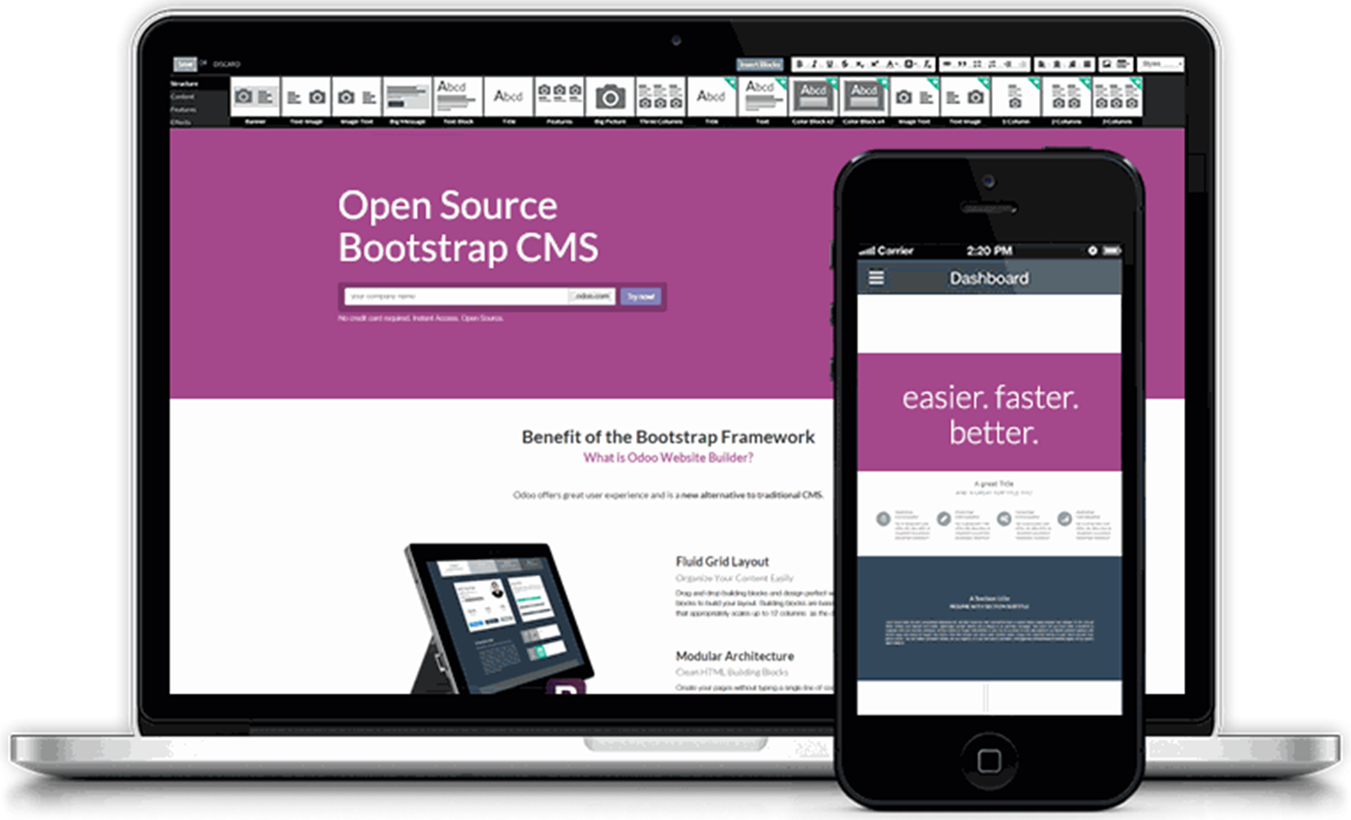1351x820 pixels.
Task: Click the tablet product image
Action: pyautogui.click(x=498, y=618)
